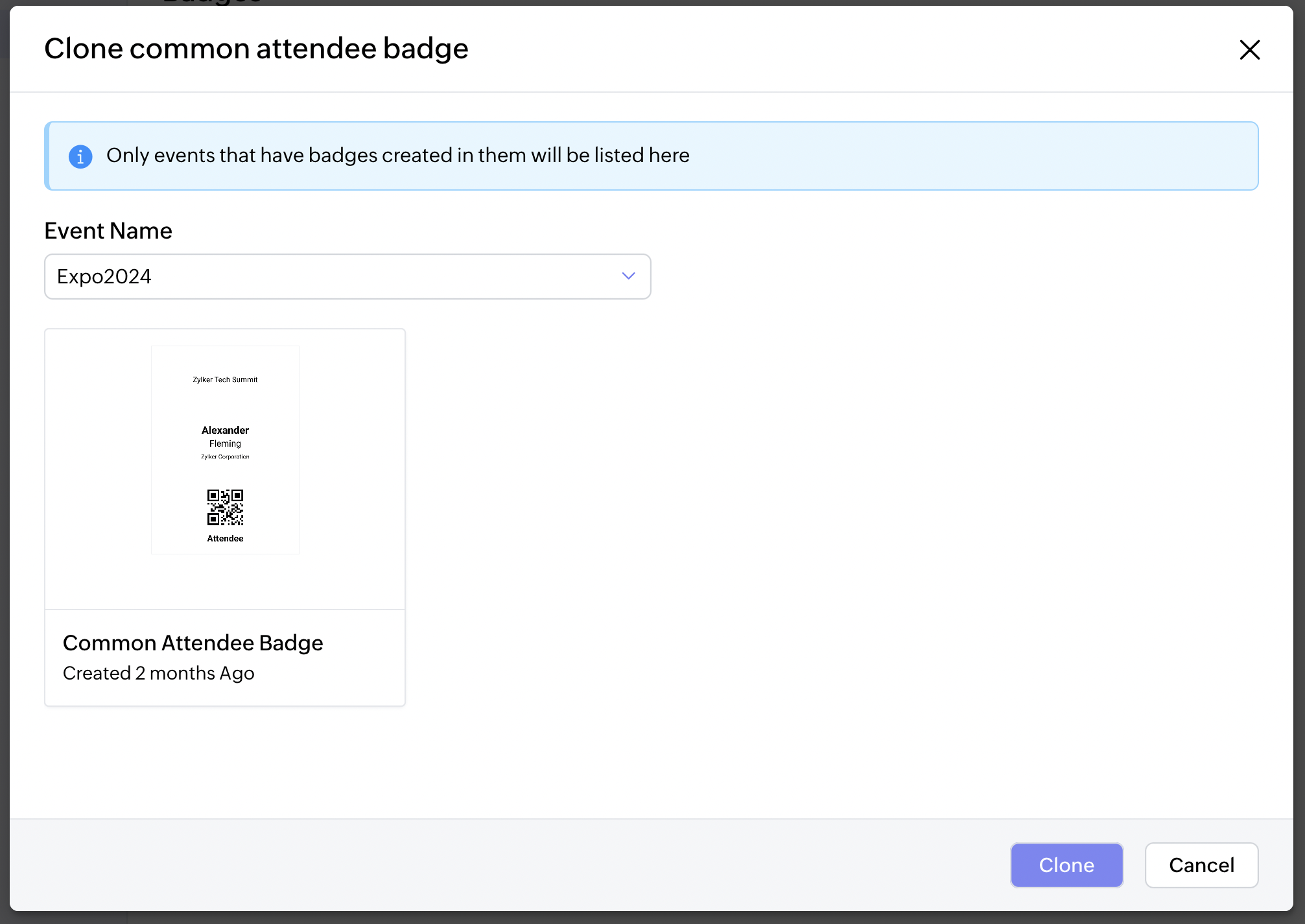Click the Created 2 months Ago caption
This screenshot has height=924, width=1305.
158,673
